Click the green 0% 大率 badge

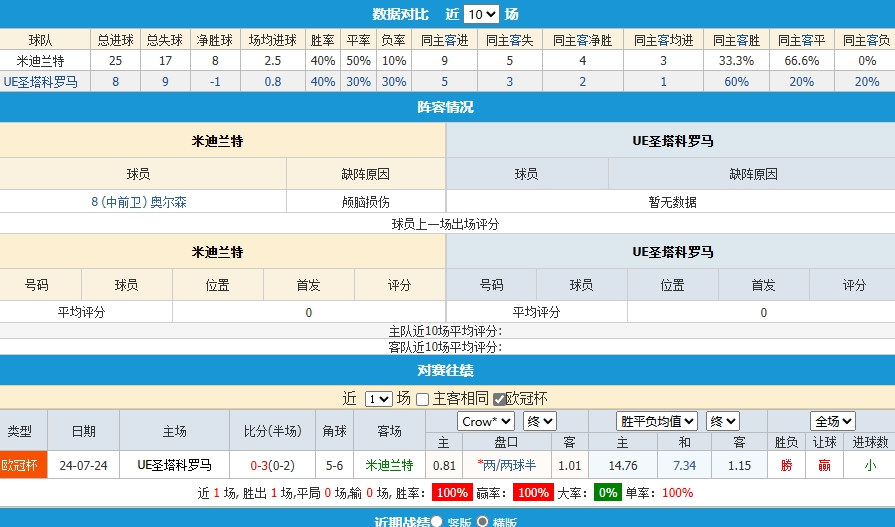(x=607, y=493)
